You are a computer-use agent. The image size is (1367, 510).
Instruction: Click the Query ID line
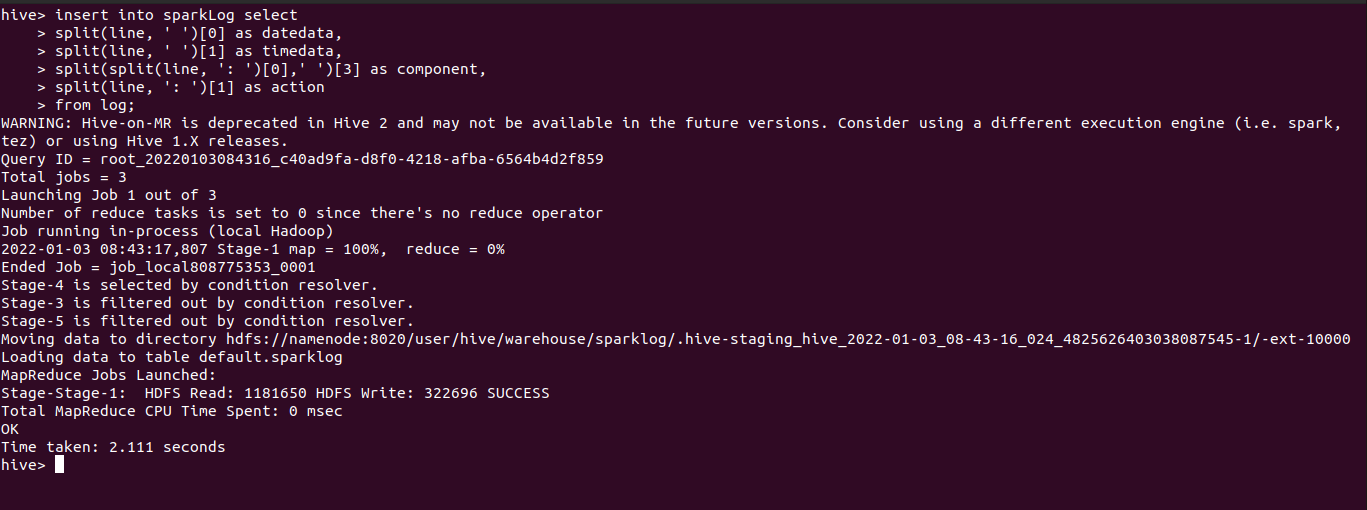[x=302, y=159]
